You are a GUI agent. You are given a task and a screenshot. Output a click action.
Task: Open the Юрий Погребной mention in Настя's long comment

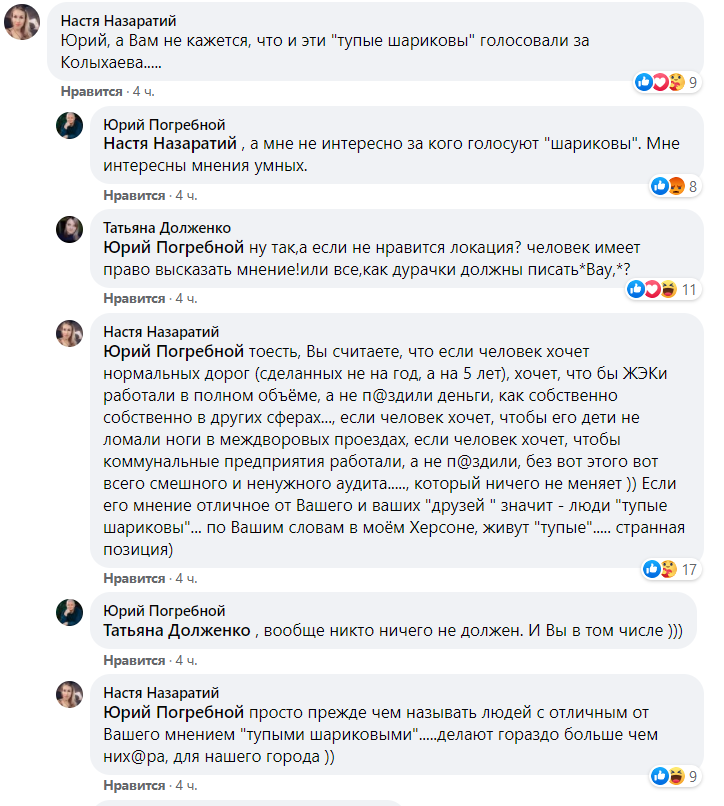click(171, 352)
